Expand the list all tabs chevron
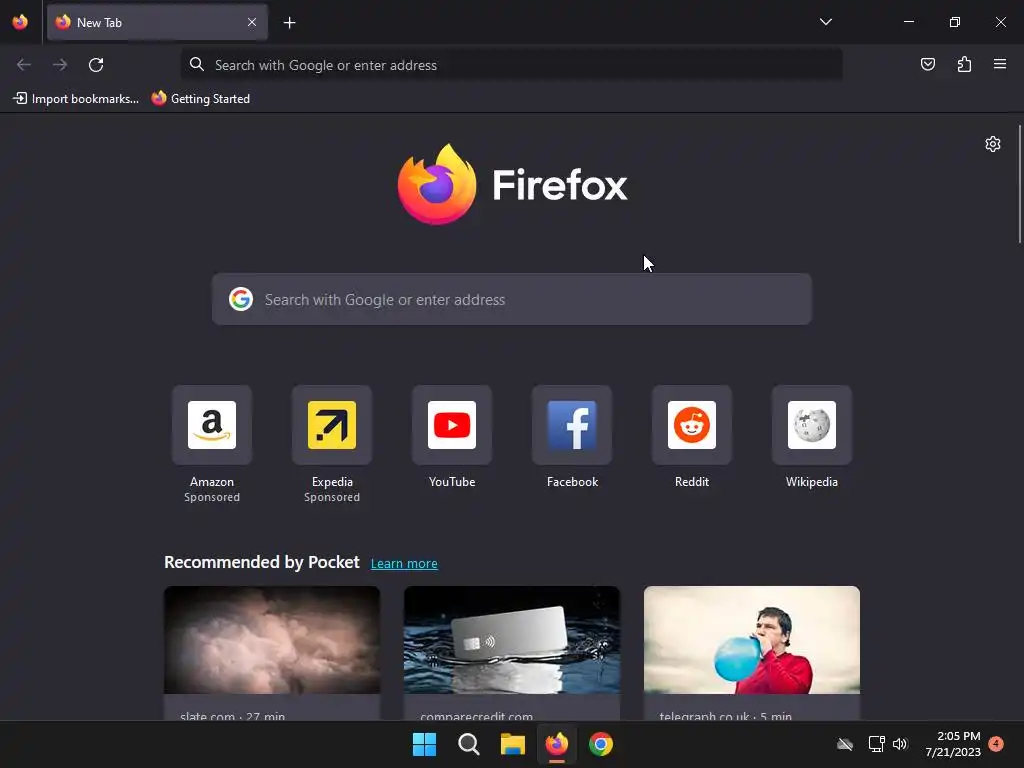The height and width of the screenshot is (768, 1024). click(825, 22)
